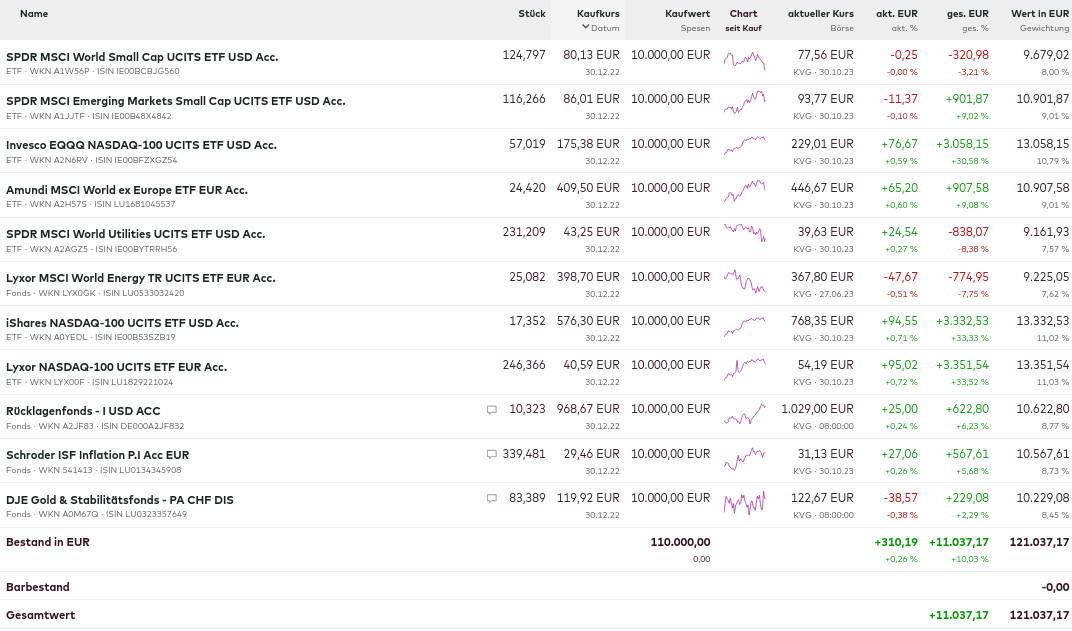Click the akt. EUR column header
1072x631 pixels.
896,14
